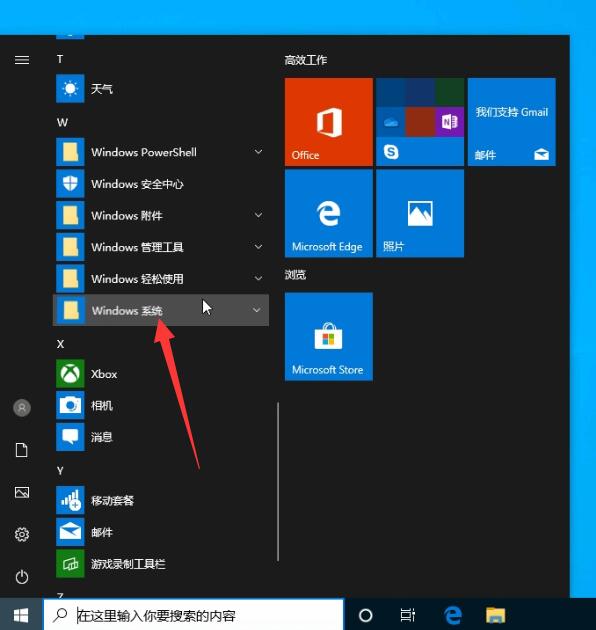This screenshot has width=596, height=630.
Task: Open the Gmail mail (邮件) tile
Action: pyautogui.click(x=512, y=122)
